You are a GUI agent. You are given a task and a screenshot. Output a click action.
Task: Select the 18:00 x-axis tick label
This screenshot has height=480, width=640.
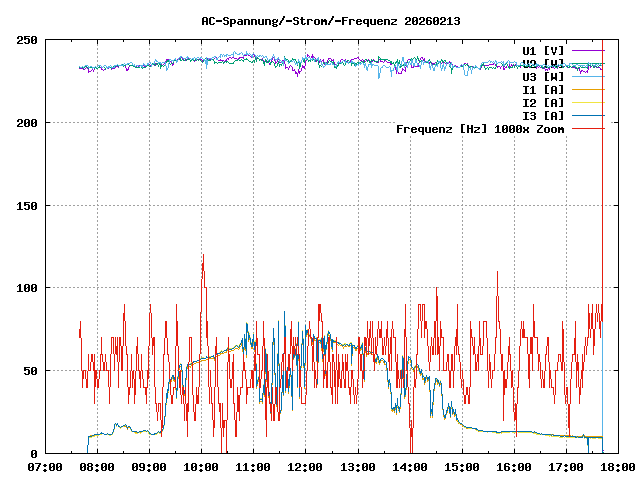618,467
